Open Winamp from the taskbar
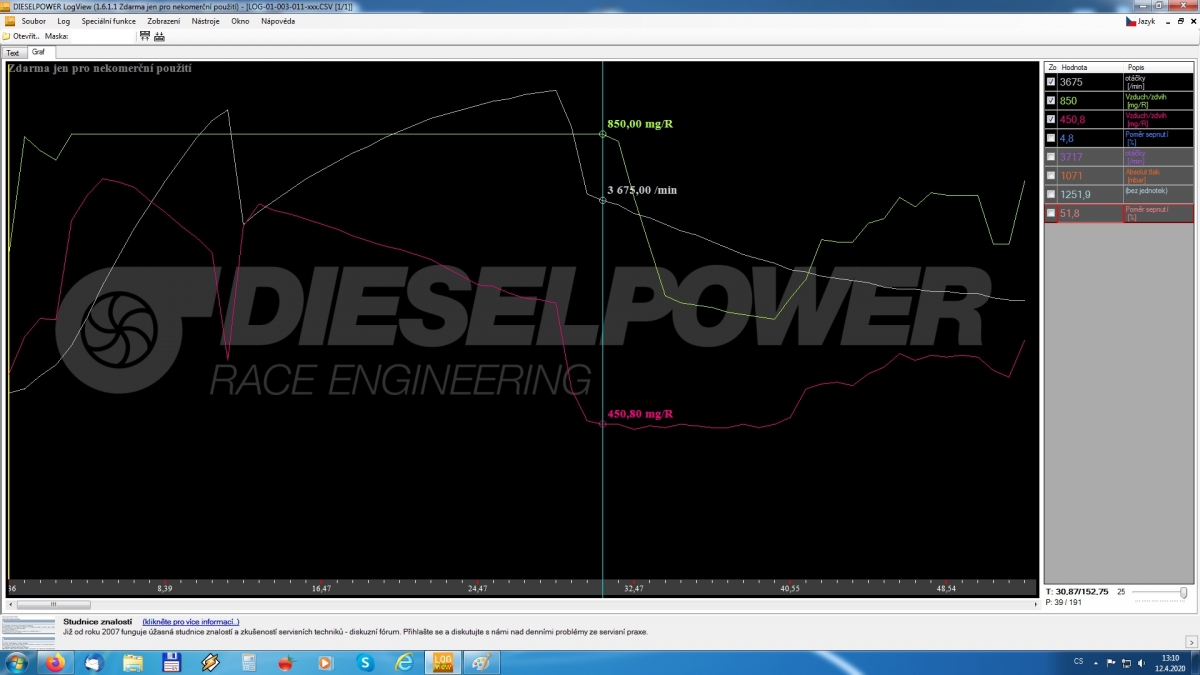Image resolution: width=1200 pixels, height=675 pixels. coord(210,662)
